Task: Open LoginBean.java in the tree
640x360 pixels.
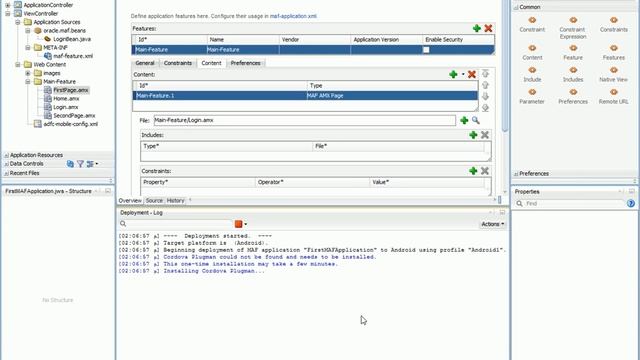Action: (72, 39)
